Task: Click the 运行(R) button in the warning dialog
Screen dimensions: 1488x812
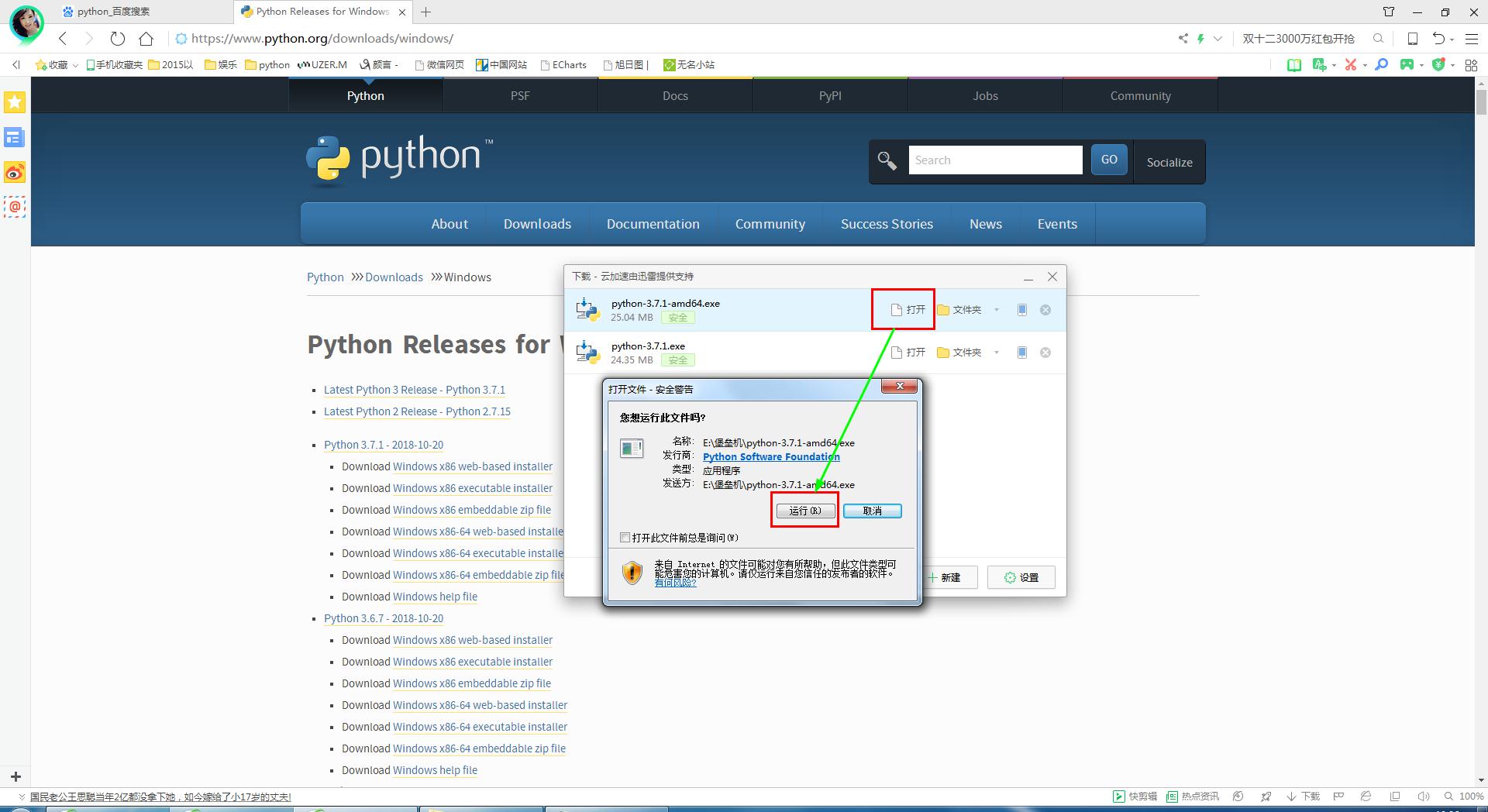Action: (804, 511)
